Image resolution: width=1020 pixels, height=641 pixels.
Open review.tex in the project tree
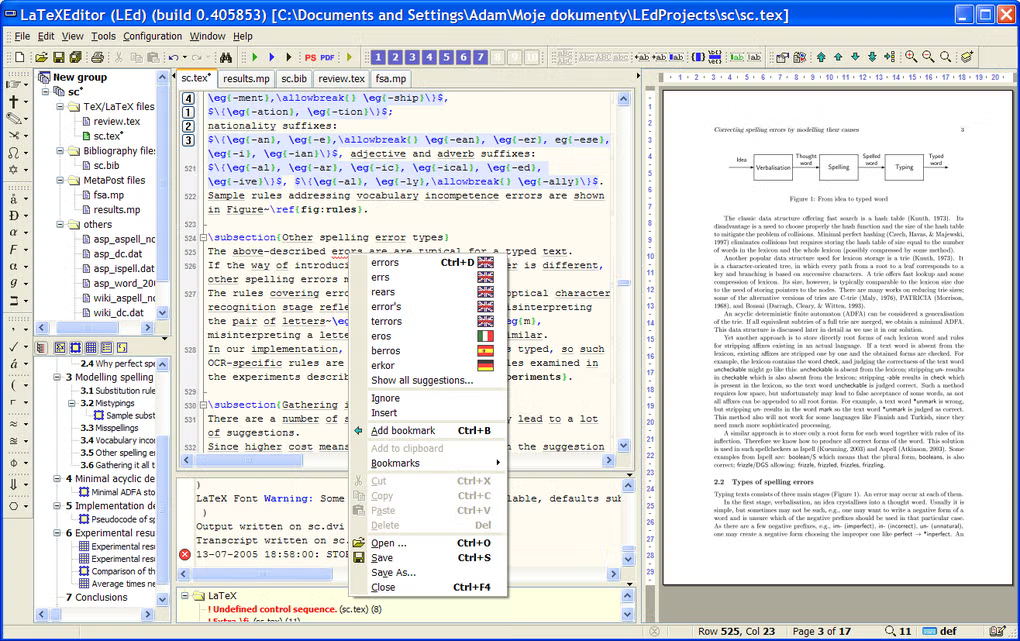tap(117, 121)
